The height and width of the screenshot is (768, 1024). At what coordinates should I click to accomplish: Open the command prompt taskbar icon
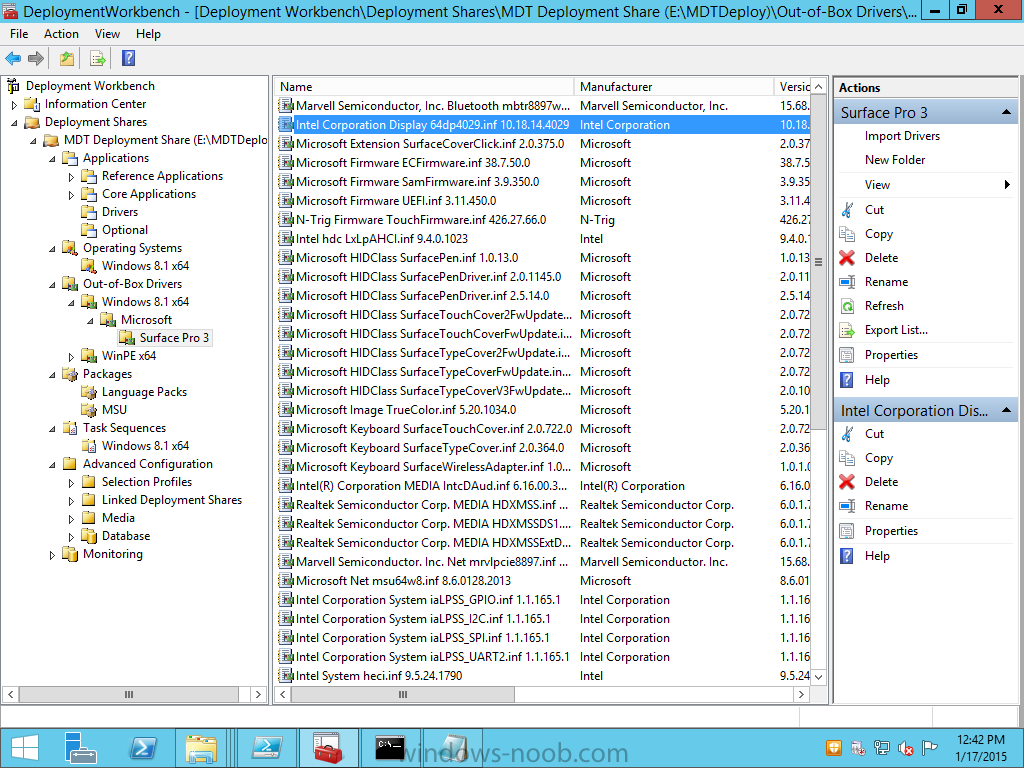coord(390,748)
